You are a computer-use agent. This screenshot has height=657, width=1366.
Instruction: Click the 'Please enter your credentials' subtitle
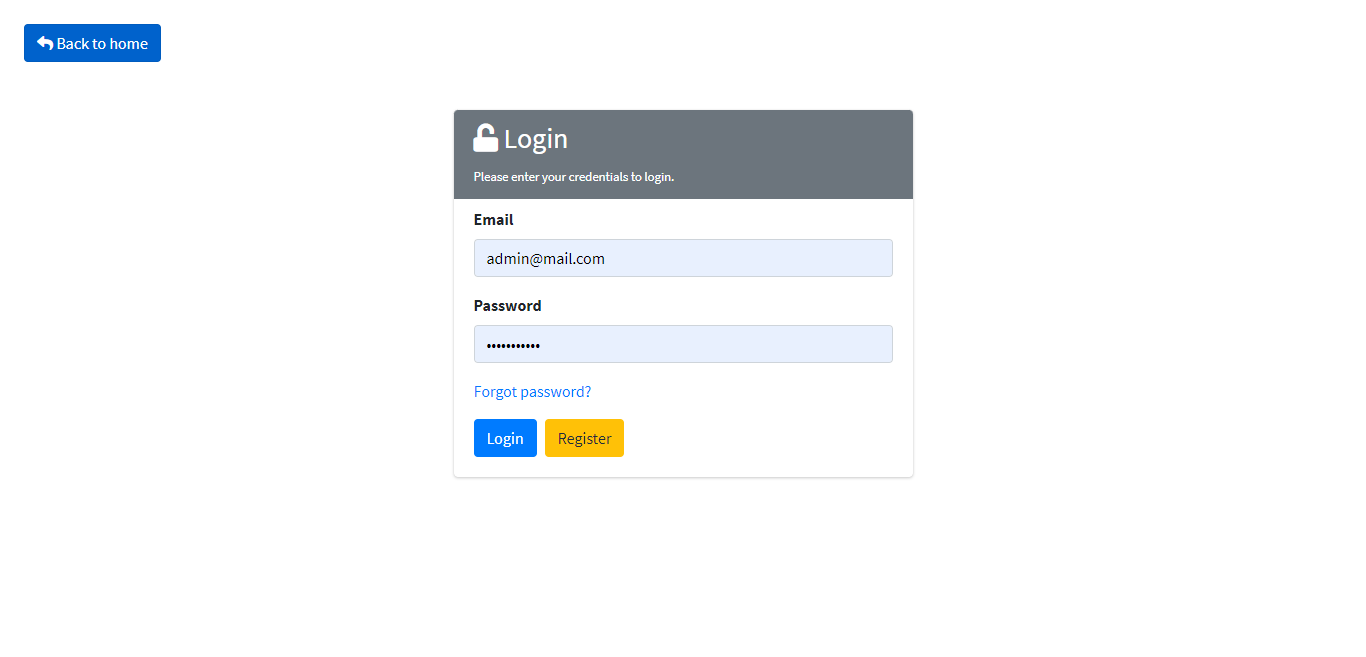point(574,177)
